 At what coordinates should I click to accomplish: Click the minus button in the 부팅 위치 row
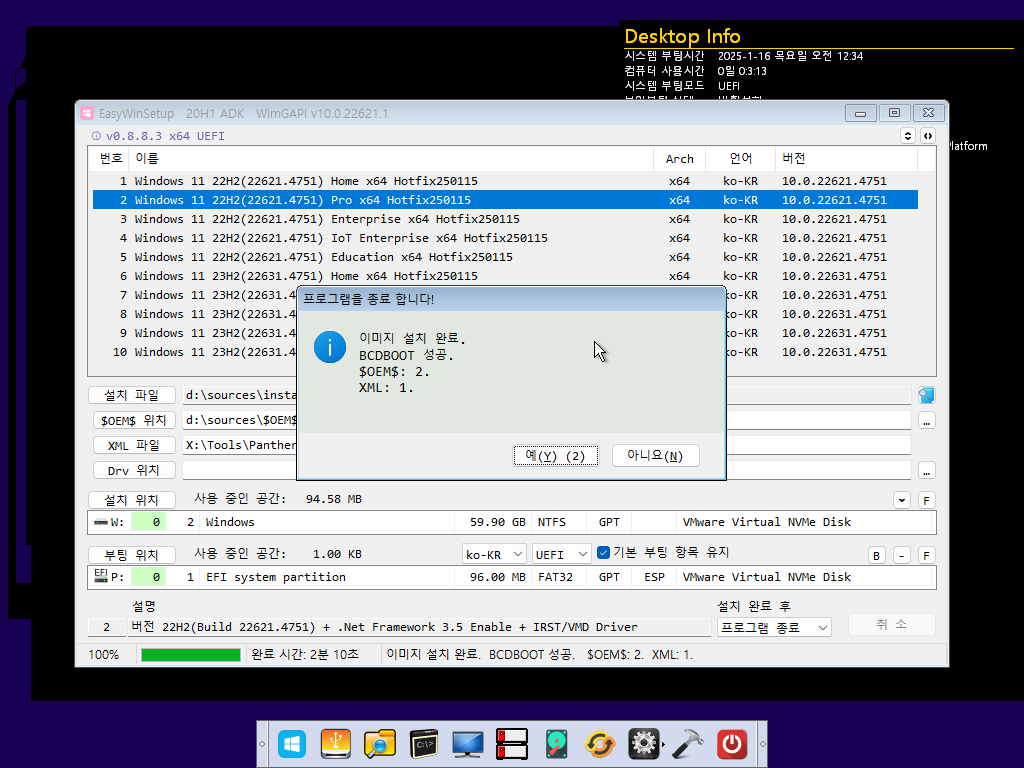(901, 555)
